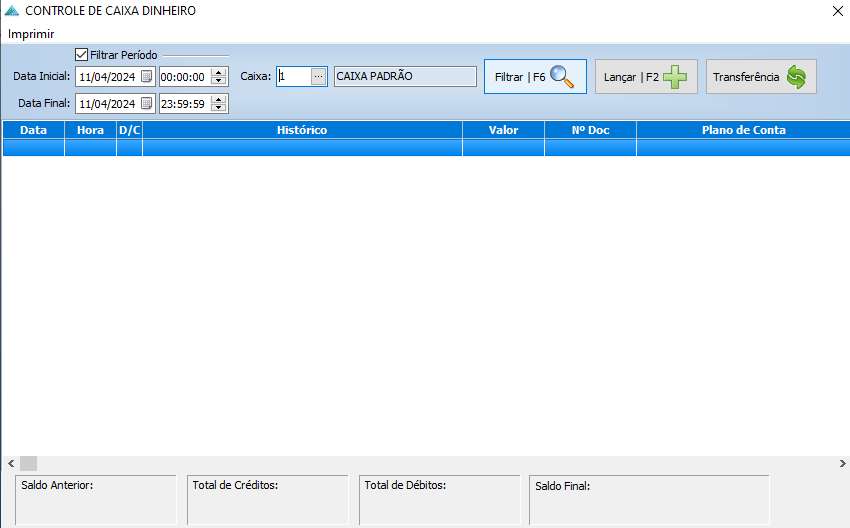Sort by Data column header
The height and width of the screenshot is (528, 850).
[x=34, y=130]
